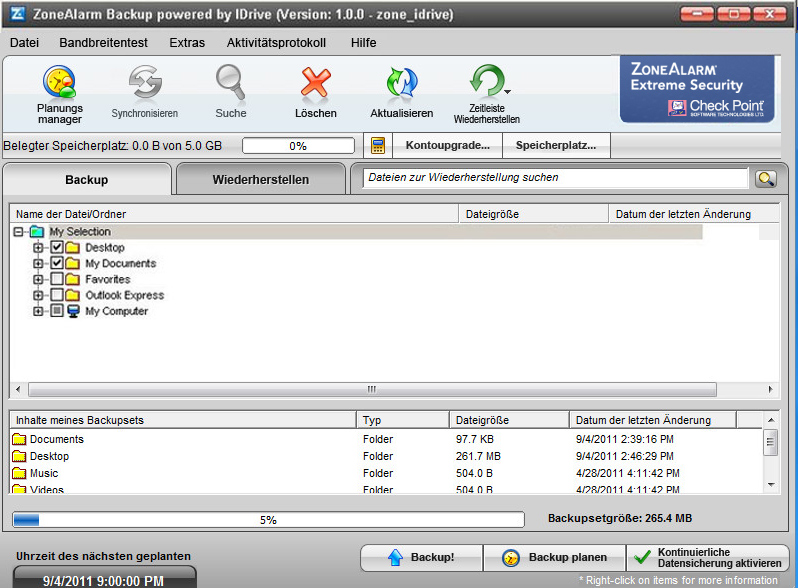798x588 pixels.
Task: Focus the Dateien zur Wiederherstellung suchen field
Action: (x=555, y=178)
